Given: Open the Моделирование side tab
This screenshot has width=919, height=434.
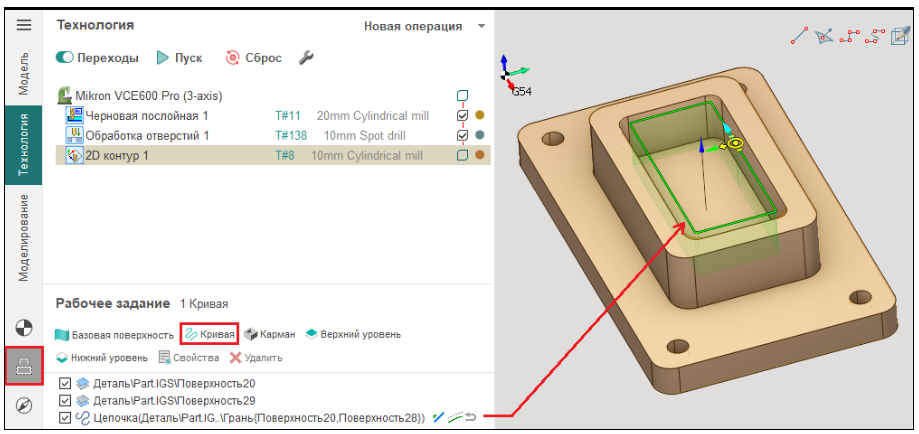Looking at the screenshot, I should point(24,236).
